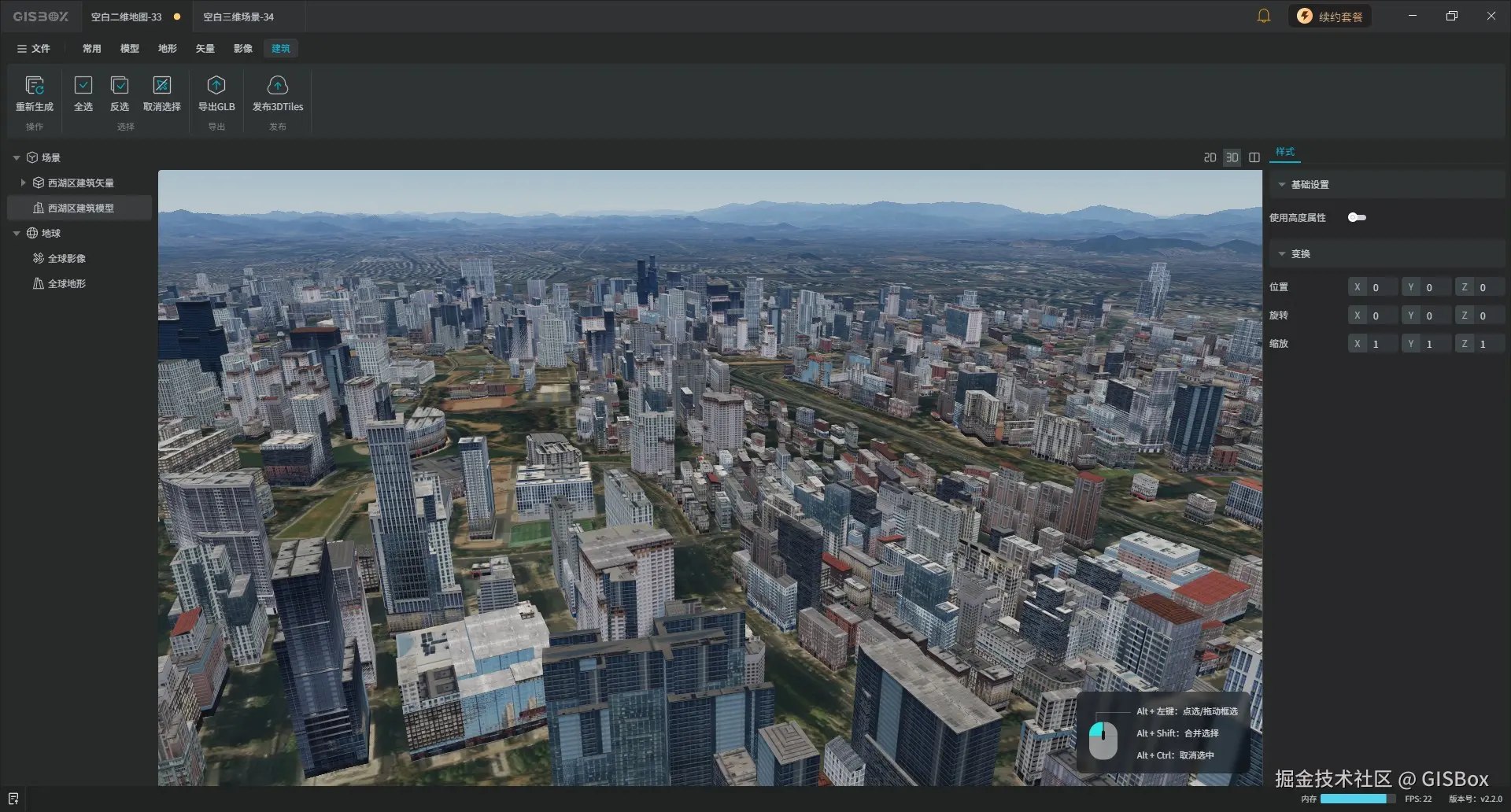This screenshot has height=812, width=1511.
Task: Switch to the 矢量 ribbon tab
Action: [x=205, y=48]
